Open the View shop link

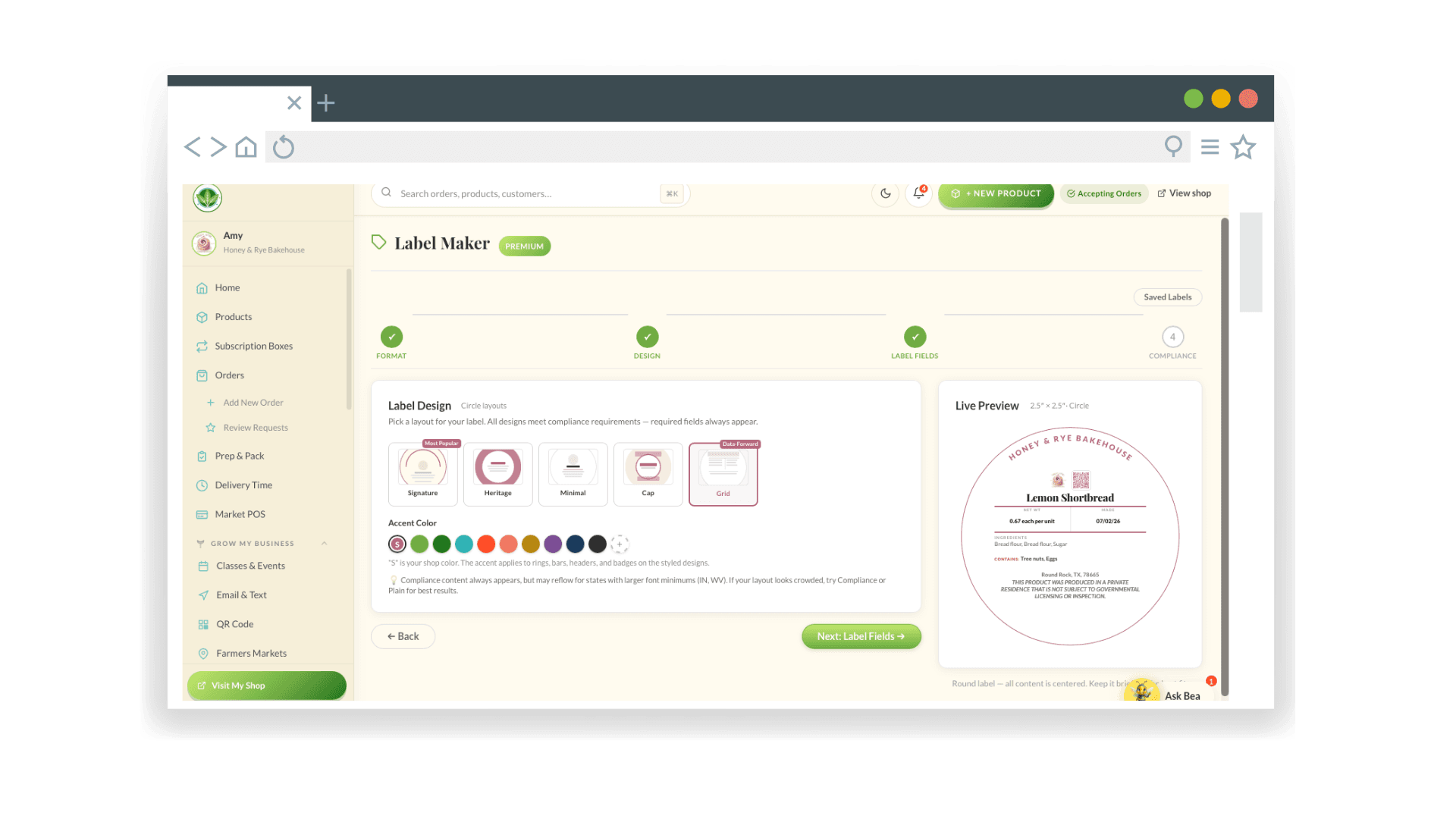pos(1185,193)
